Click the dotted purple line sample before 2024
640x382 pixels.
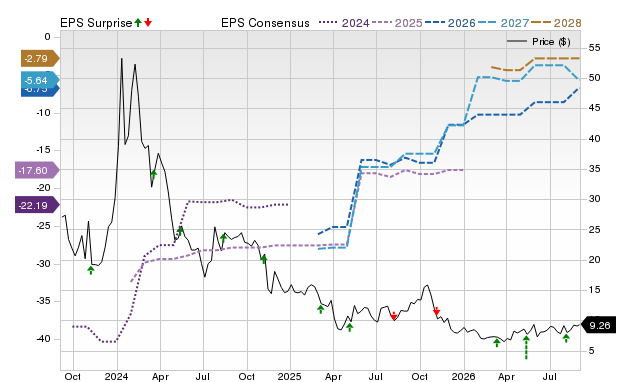(329, 23)
